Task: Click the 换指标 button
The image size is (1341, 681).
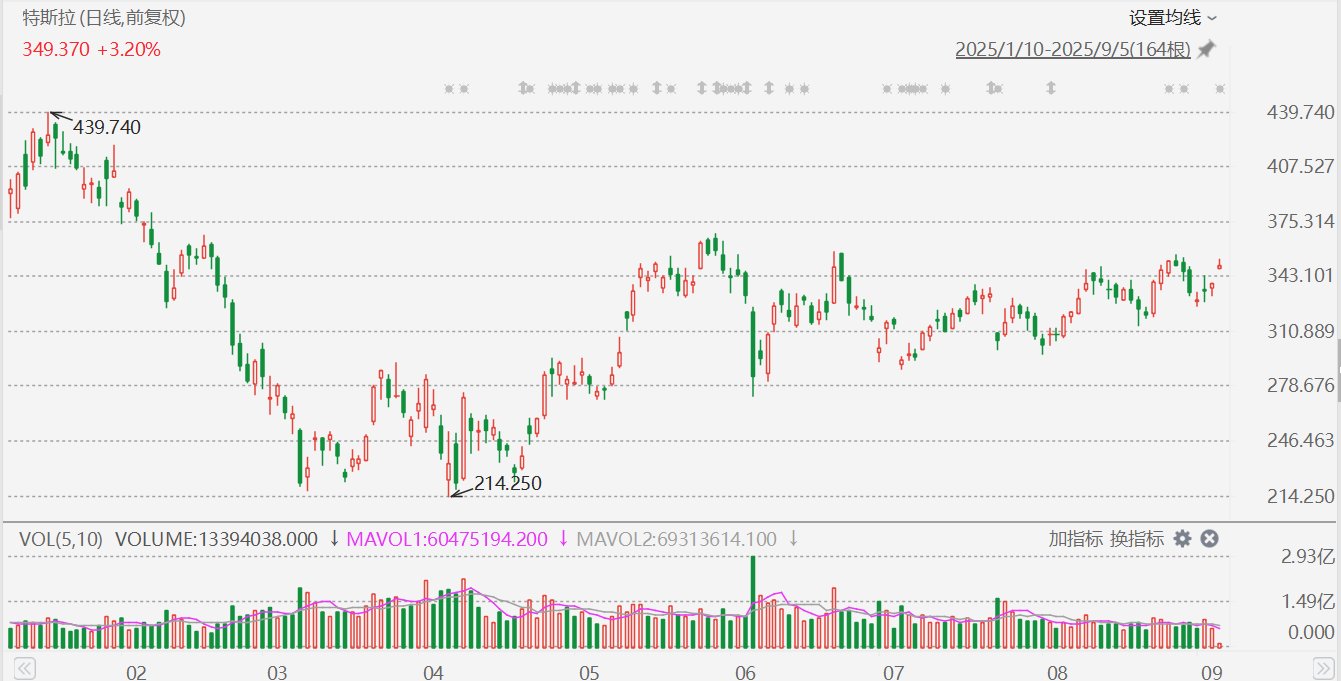Action: [x=1137, y=539]
